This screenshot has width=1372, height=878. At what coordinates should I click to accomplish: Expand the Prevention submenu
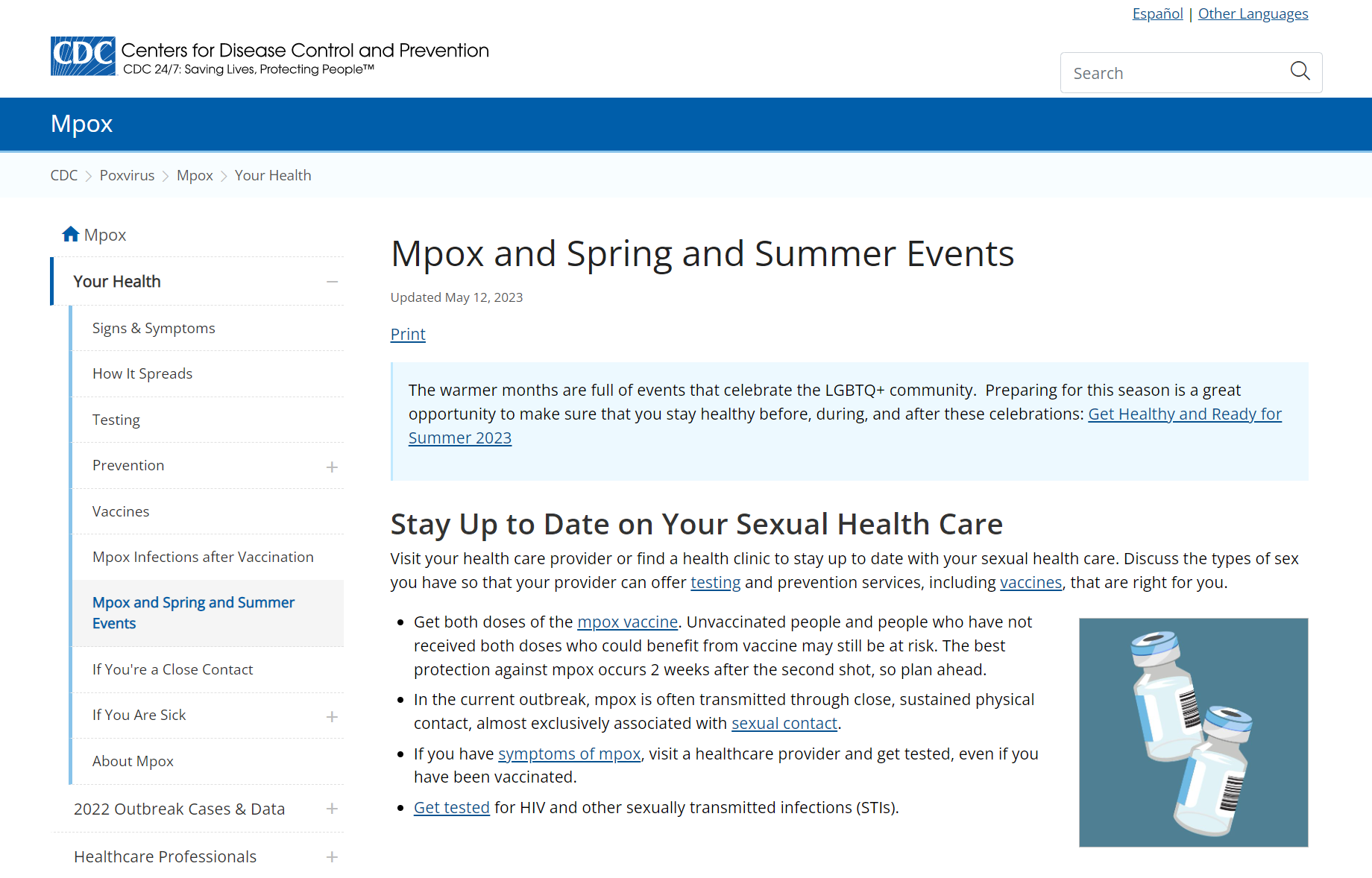tap(332, 467)
